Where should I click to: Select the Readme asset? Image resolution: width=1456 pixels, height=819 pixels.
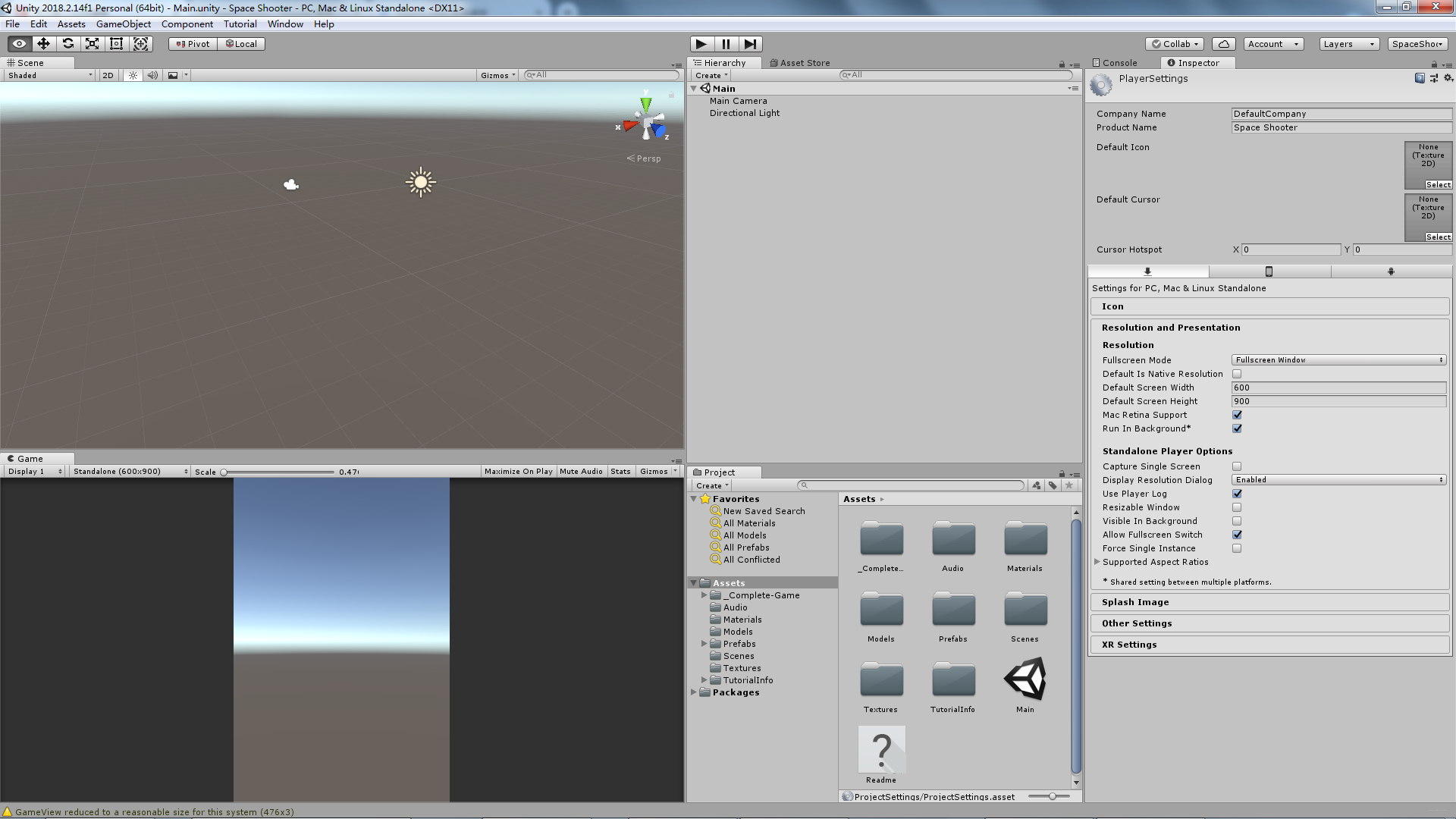coord(881,755)
